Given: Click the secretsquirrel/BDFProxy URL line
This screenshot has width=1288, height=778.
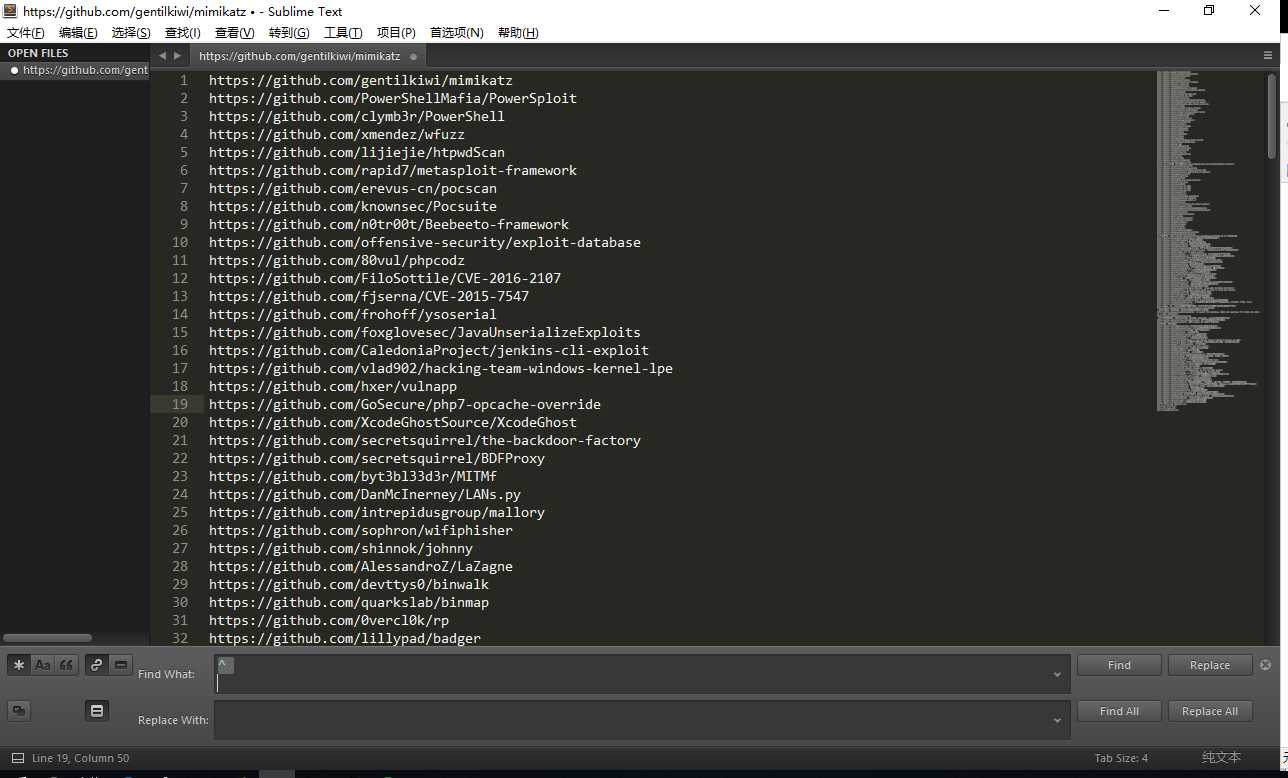Looking at the screenshot, I should (377, 458).
